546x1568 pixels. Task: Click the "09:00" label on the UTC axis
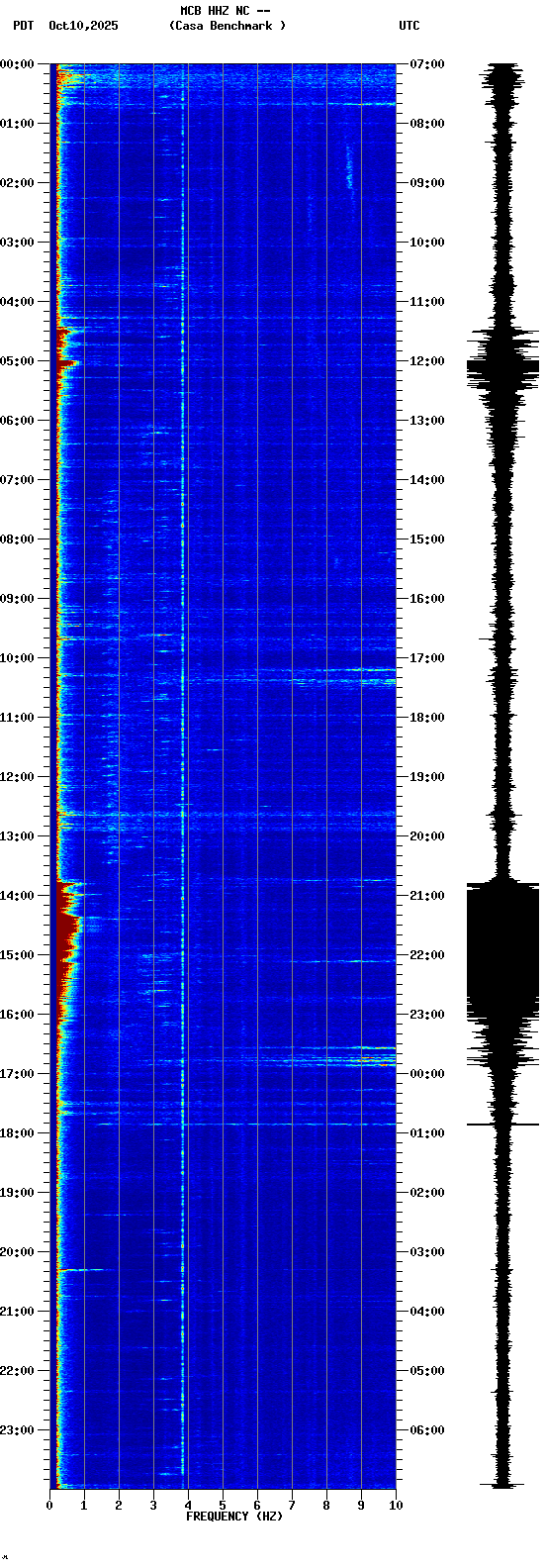click(x=427, y=183)
